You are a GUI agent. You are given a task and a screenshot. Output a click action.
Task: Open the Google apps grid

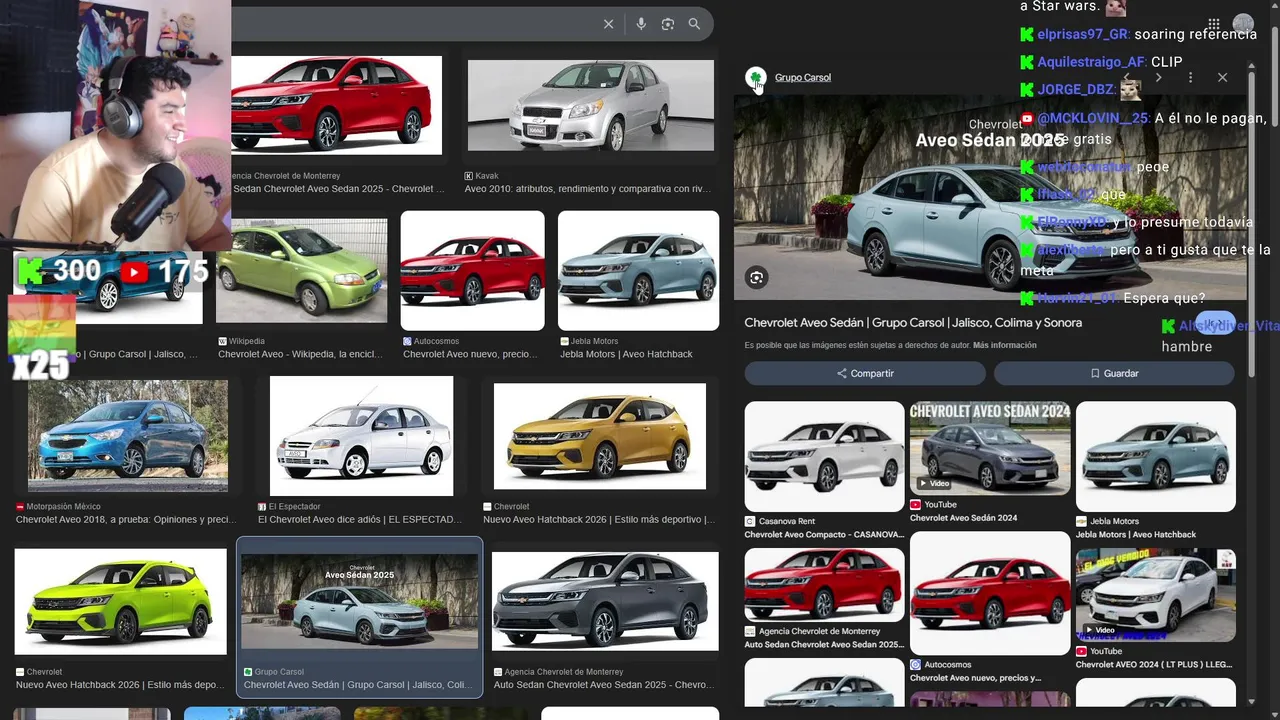pyautogui.click(x=1213, y=25)
